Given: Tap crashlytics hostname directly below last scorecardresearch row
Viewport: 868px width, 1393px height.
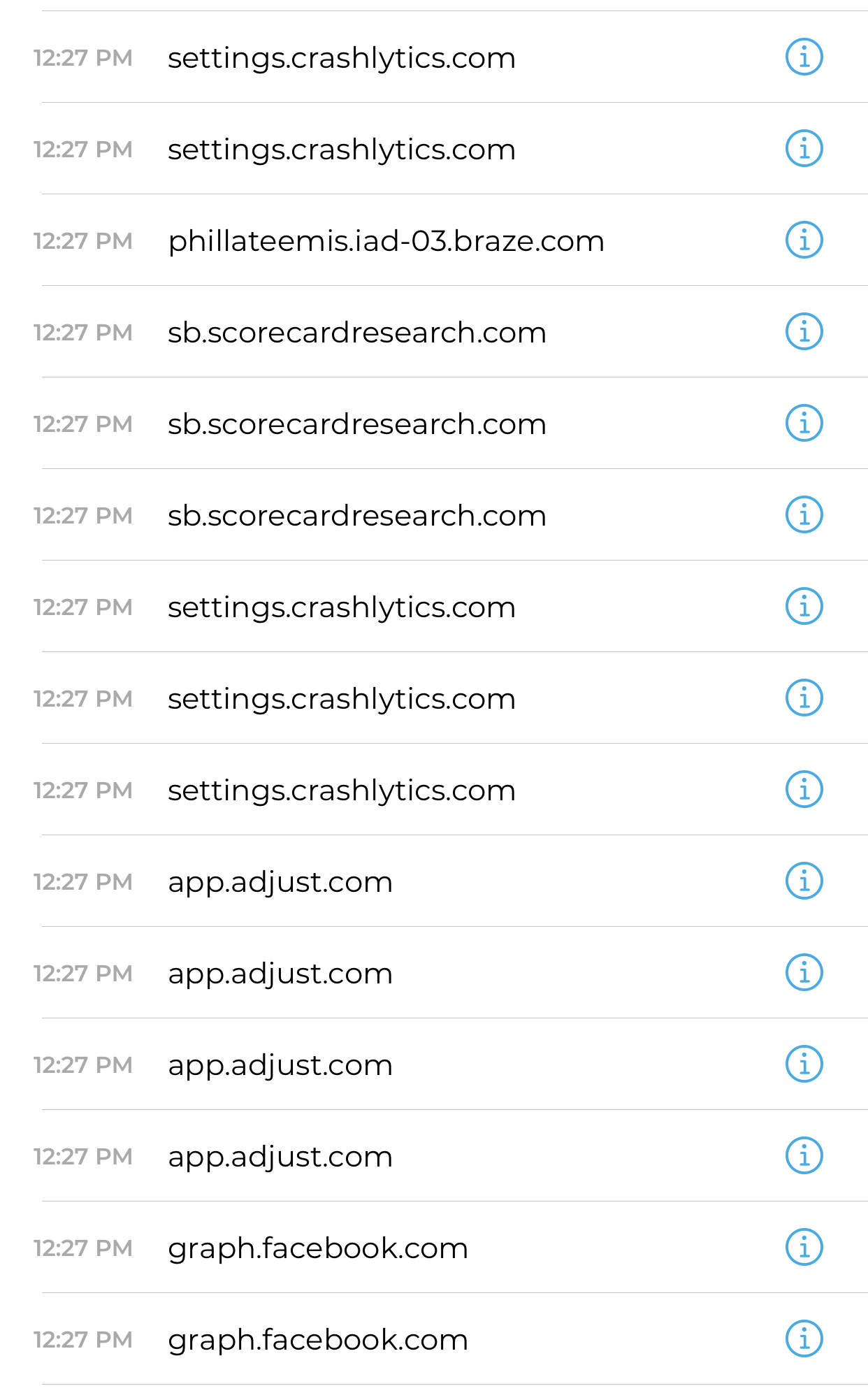Looking at the screenshot, I should (341, 607).
